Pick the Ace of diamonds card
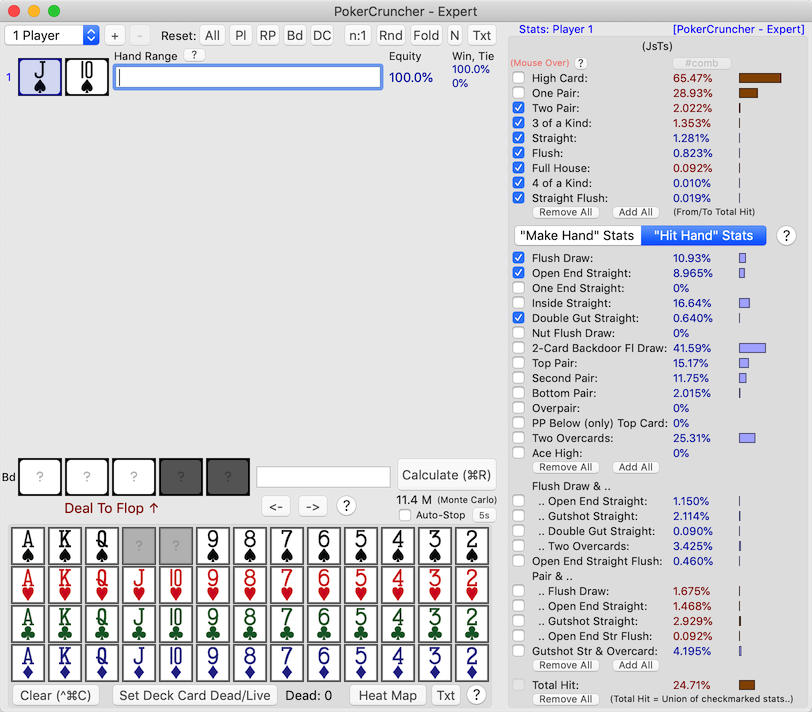 click(x=28, y=662)
